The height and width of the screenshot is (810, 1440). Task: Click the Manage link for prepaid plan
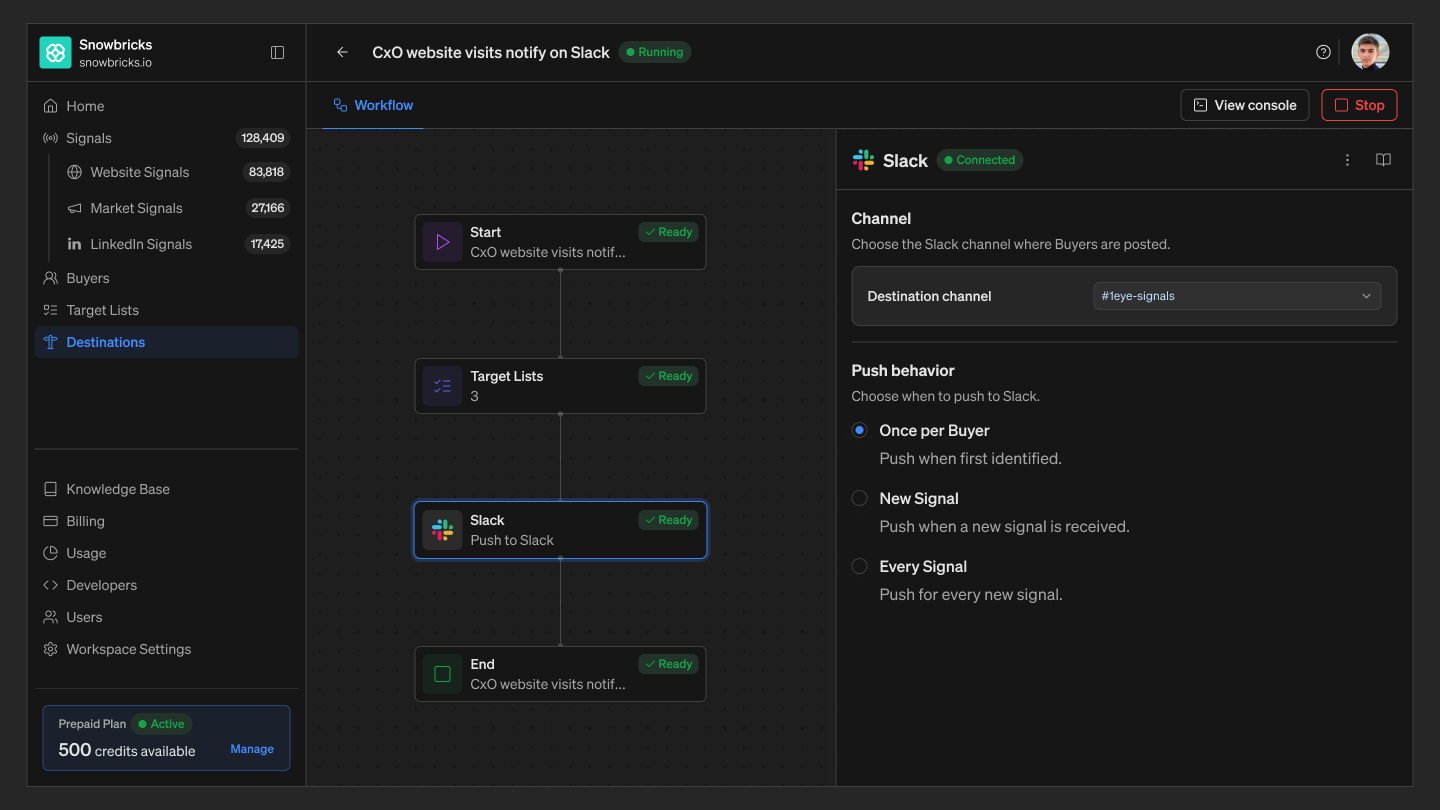pyautogui.click(x=252, y=749)
